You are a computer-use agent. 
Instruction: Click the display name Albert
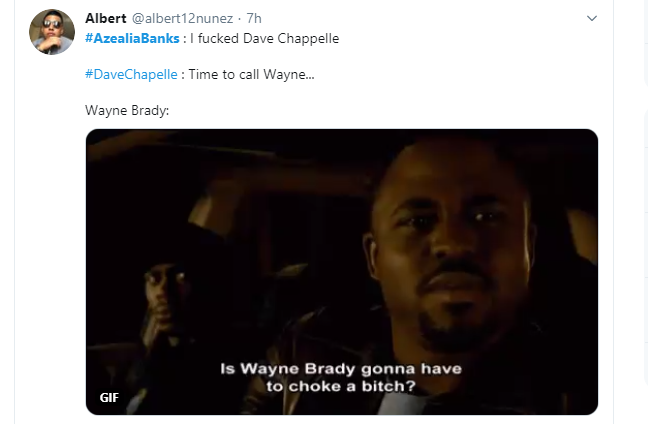click(x=106, y=18)
